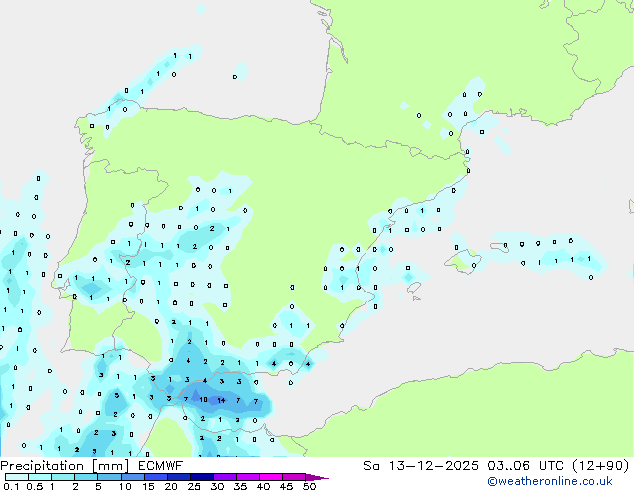
Task: Click the above-50 arrow tip of legend
Action: [317, 477]
